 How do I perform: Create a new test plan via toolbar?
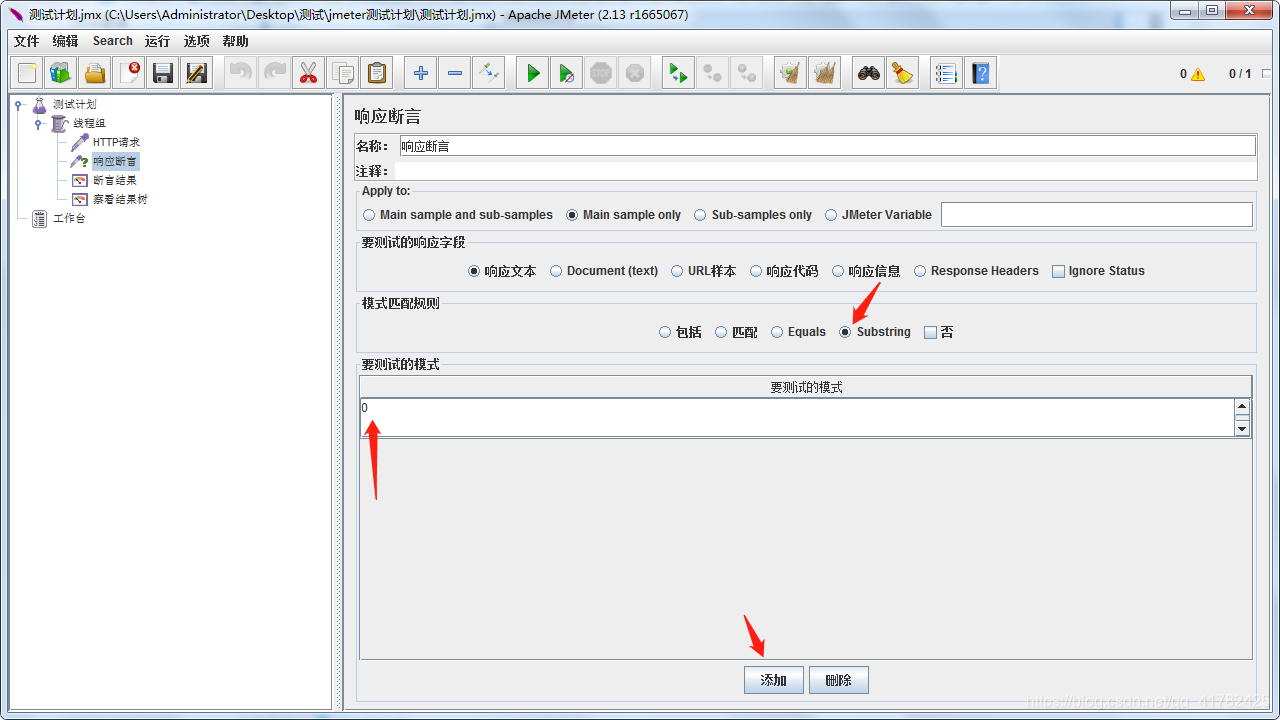point(27,73)
